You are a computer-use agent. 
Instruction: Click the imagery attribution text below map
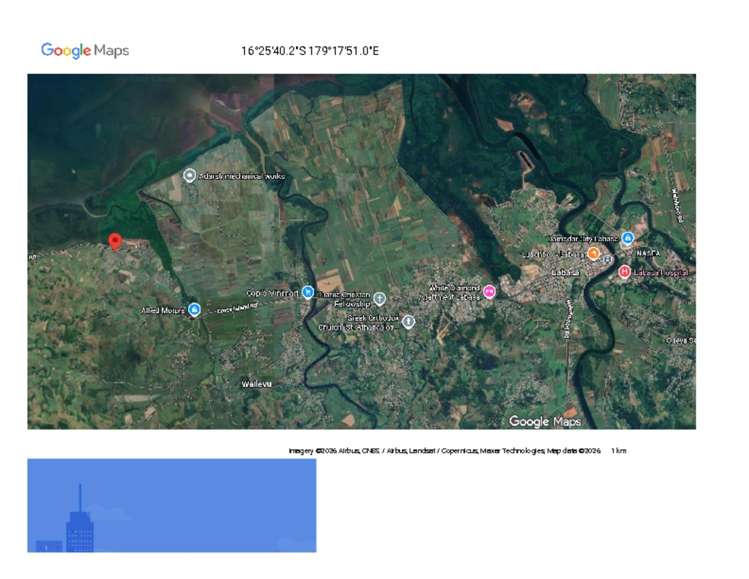point(445,450)
